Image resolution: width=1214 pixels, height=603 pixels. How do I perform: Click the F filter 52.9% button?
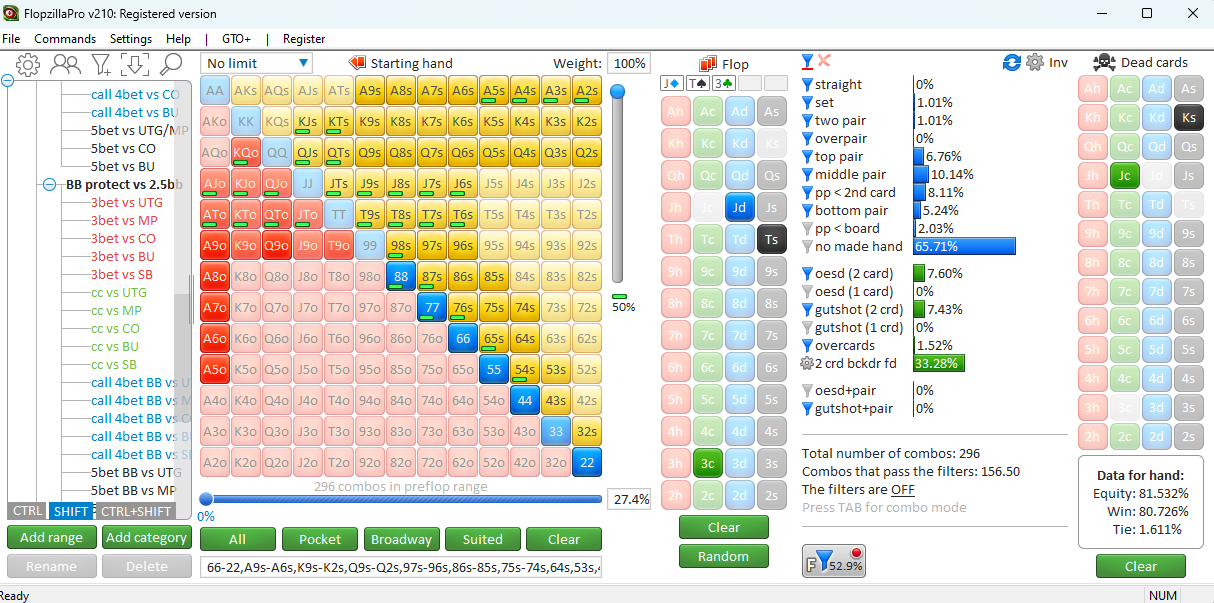pyautogui.click(x=833, y=561)
